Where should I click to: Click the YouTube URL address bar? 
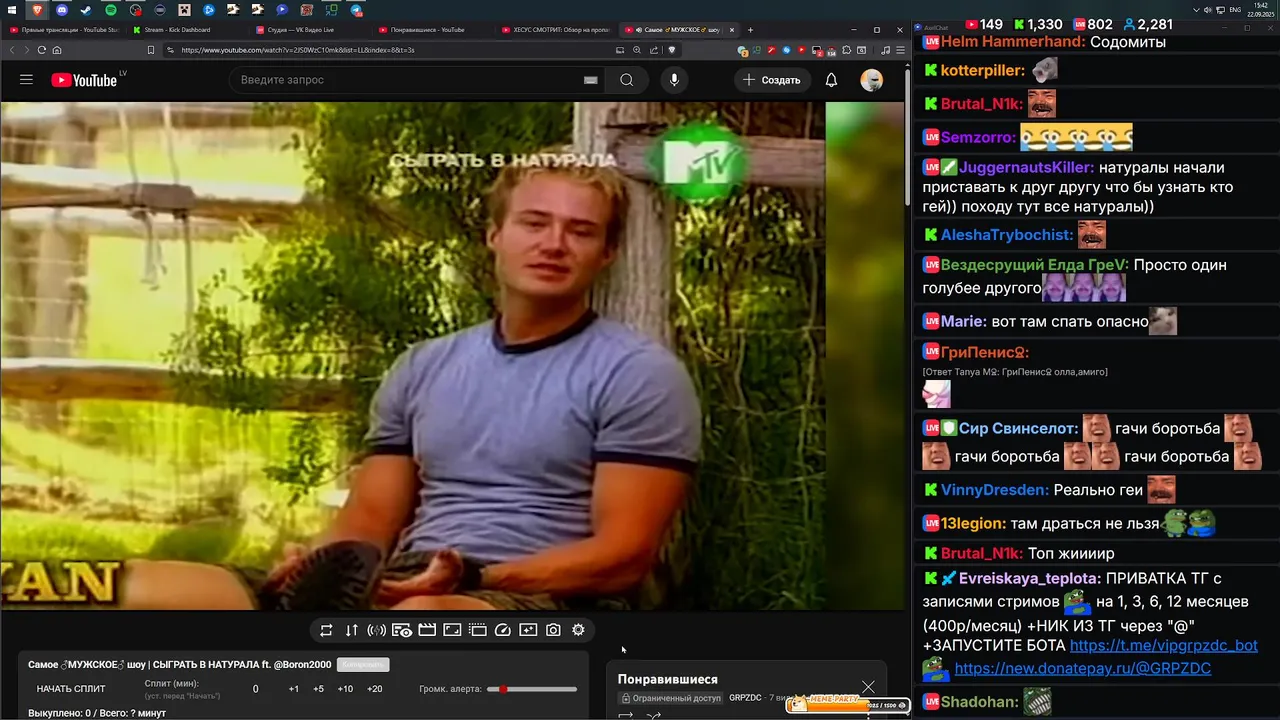pos(390,50)
